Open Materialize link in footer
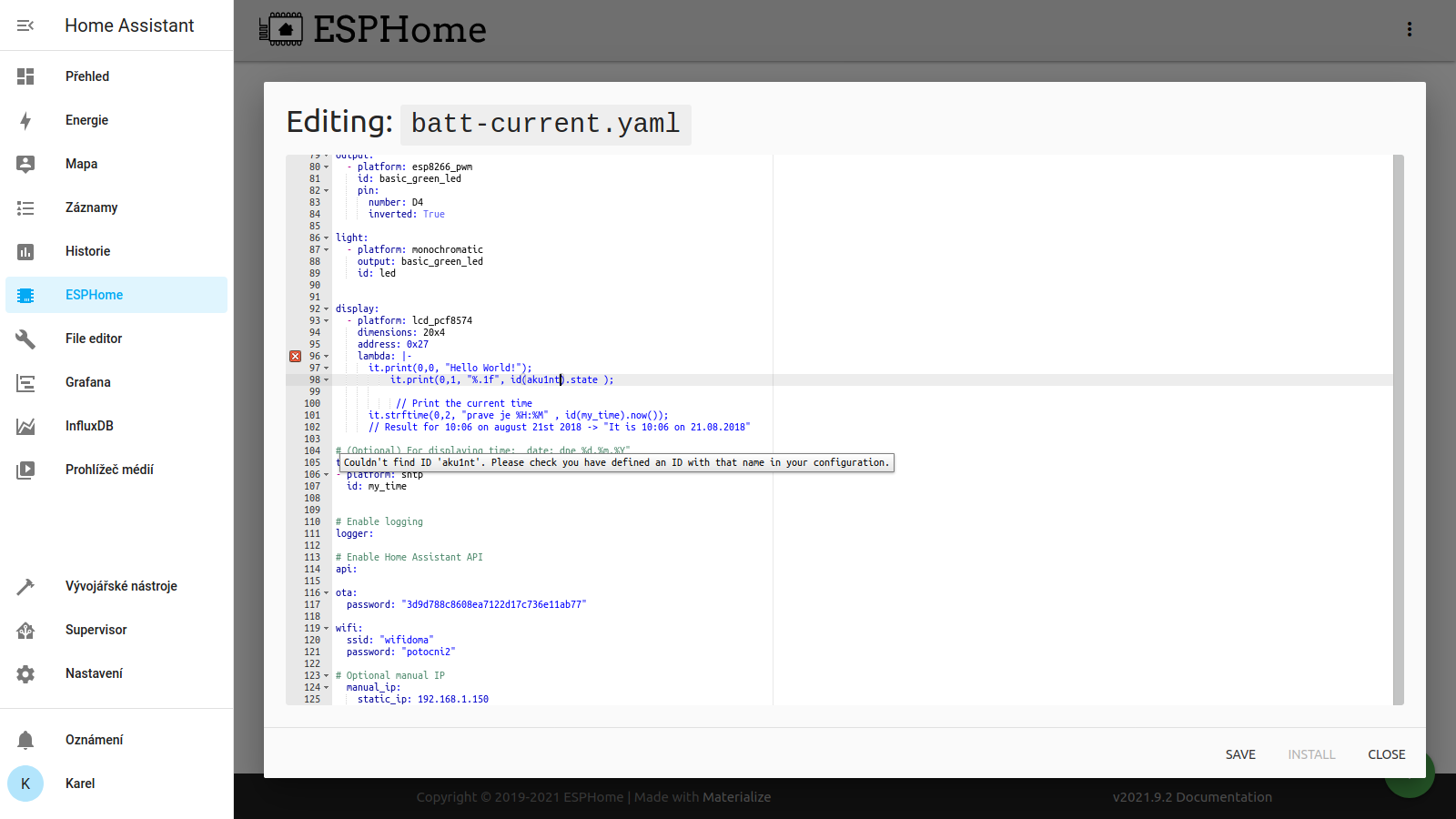 click(736, 797)
